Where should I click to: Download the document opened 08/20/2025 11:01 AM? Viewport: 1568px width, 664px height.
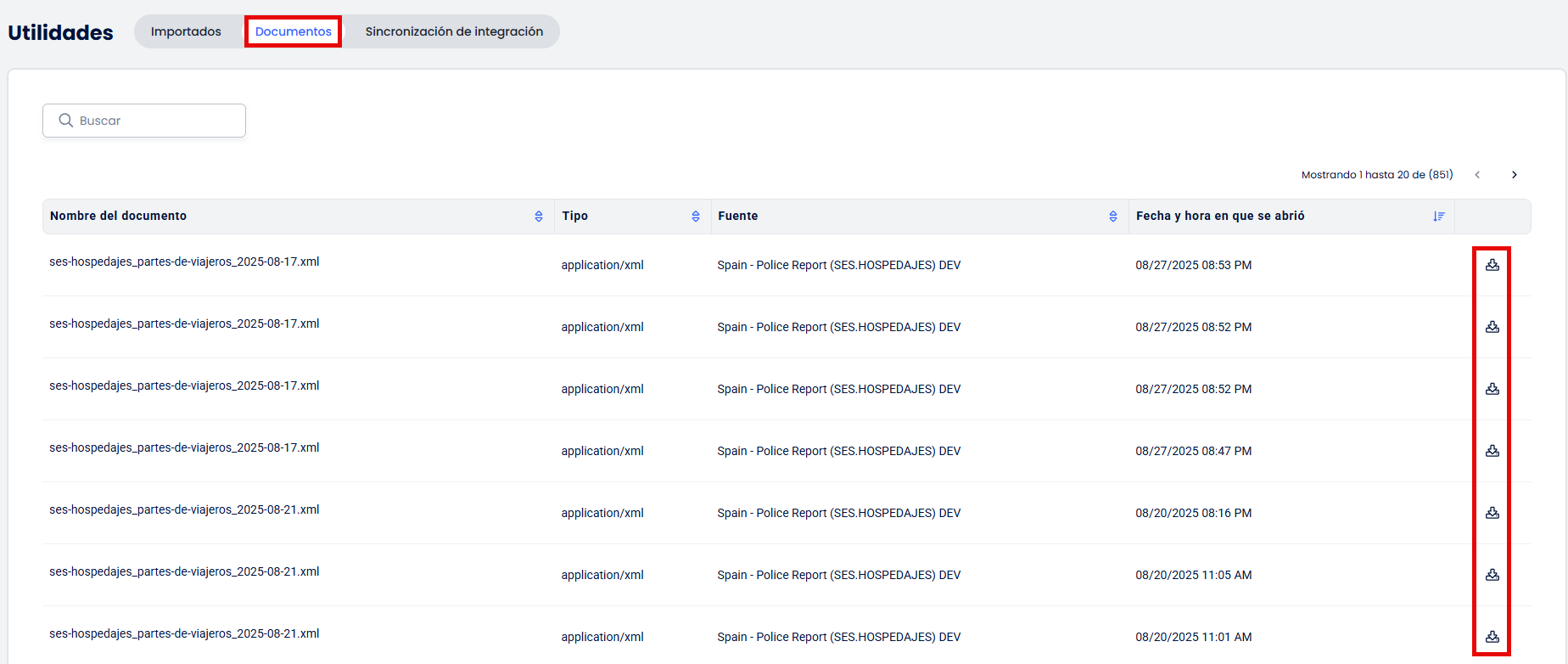click(1492, 637)
